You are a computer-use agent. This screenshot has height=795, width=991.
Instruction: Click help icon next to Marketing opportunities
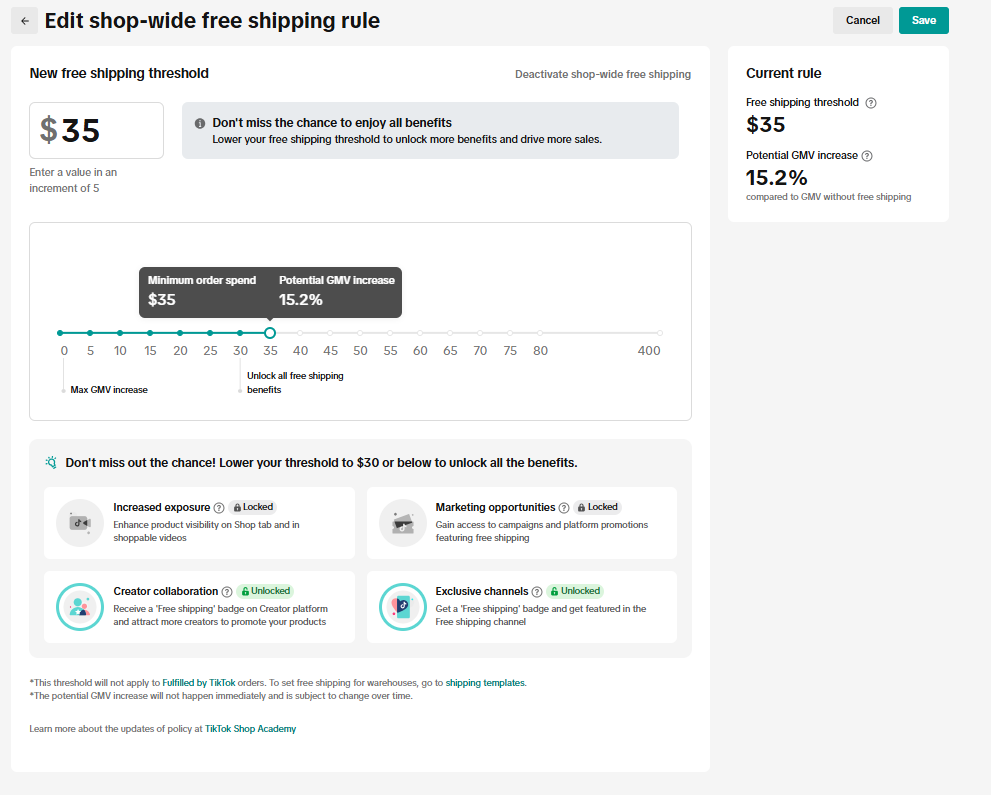pos(564,508)
